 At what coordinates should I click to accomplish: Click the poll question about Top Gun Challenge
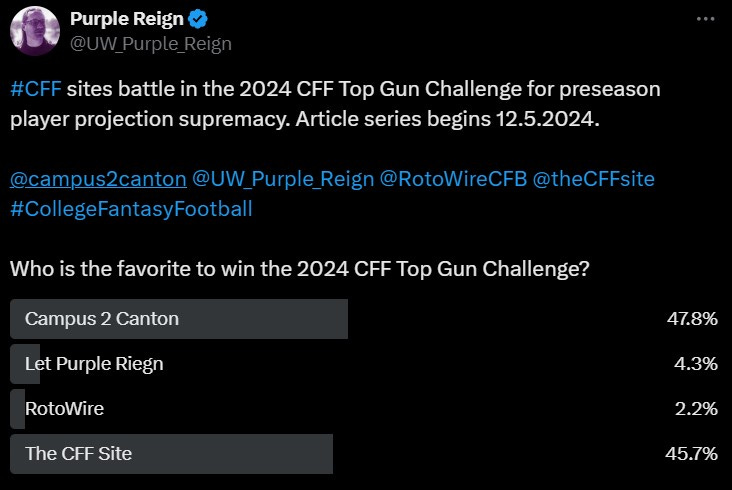tap(300, 269)
